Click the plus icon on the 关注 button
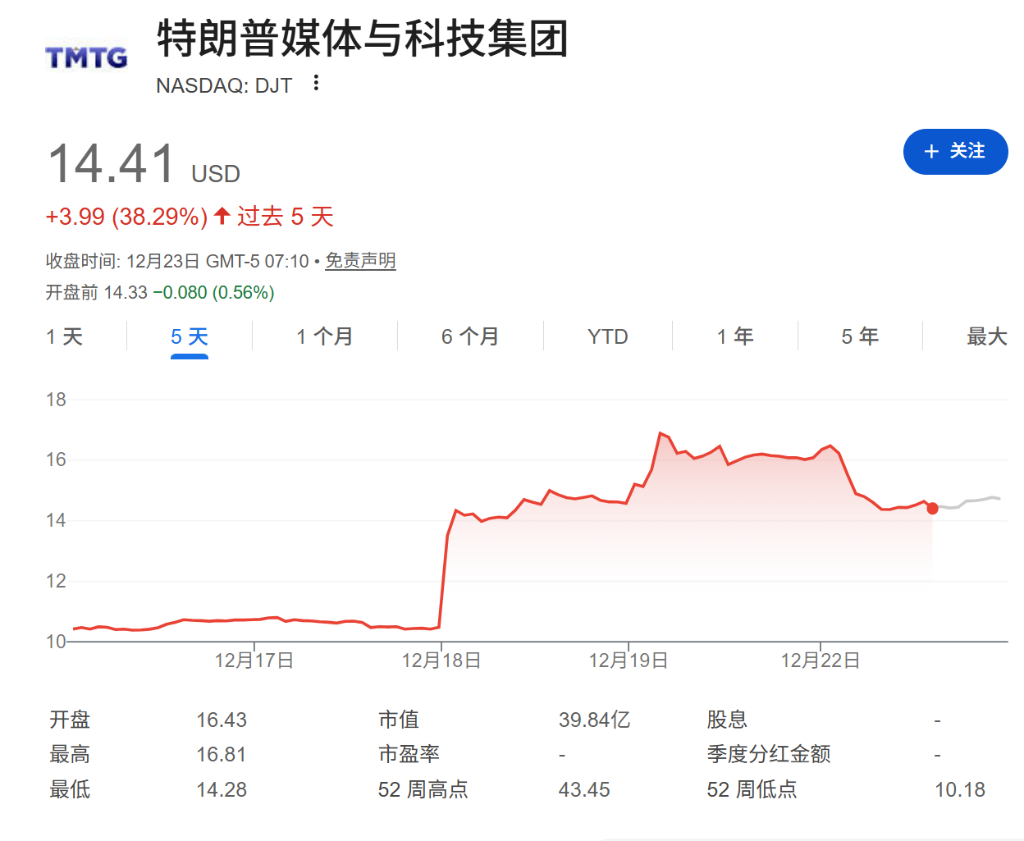The height and width of the screenshot is (841, 1024). [x=932, y=152]
